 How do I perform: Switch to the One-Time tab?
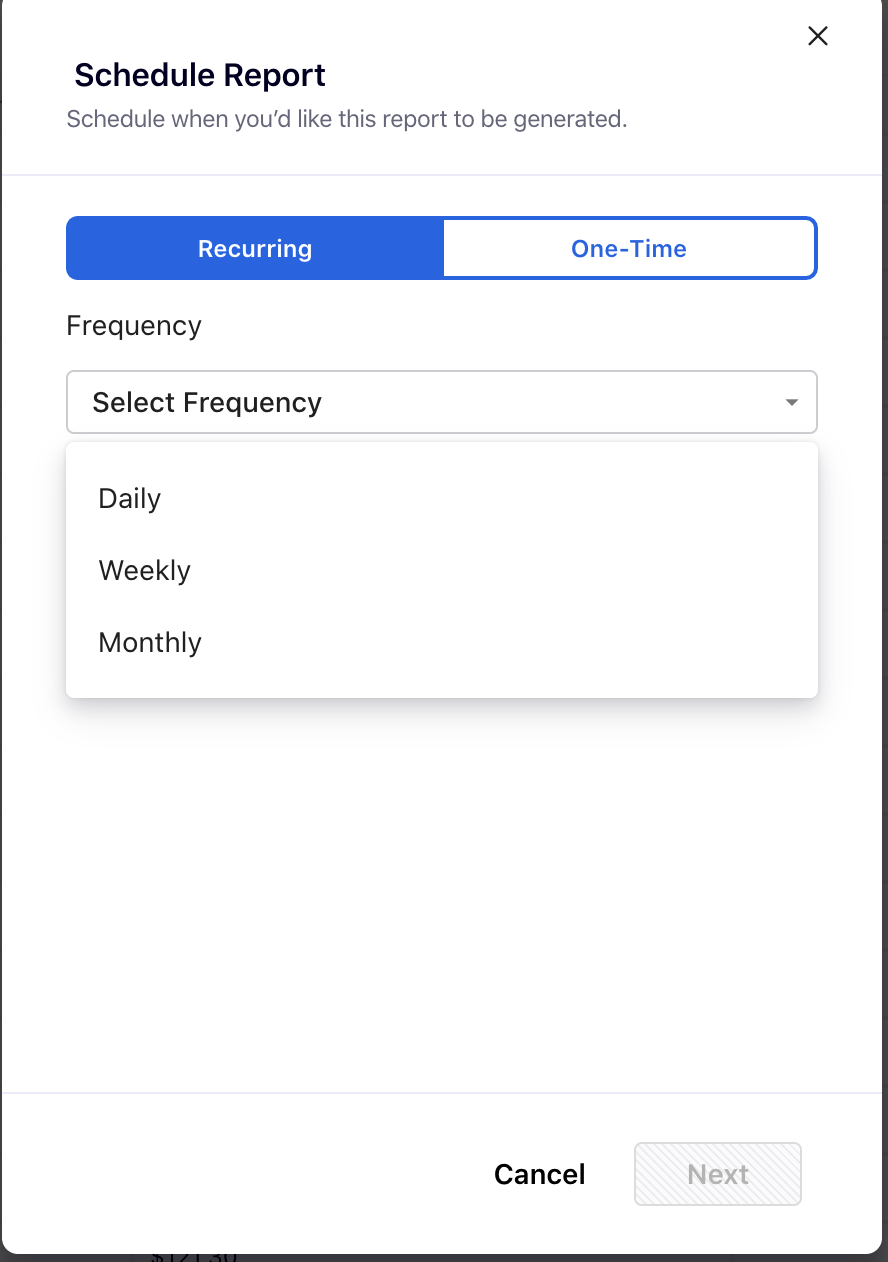click(x=629, y=248)
